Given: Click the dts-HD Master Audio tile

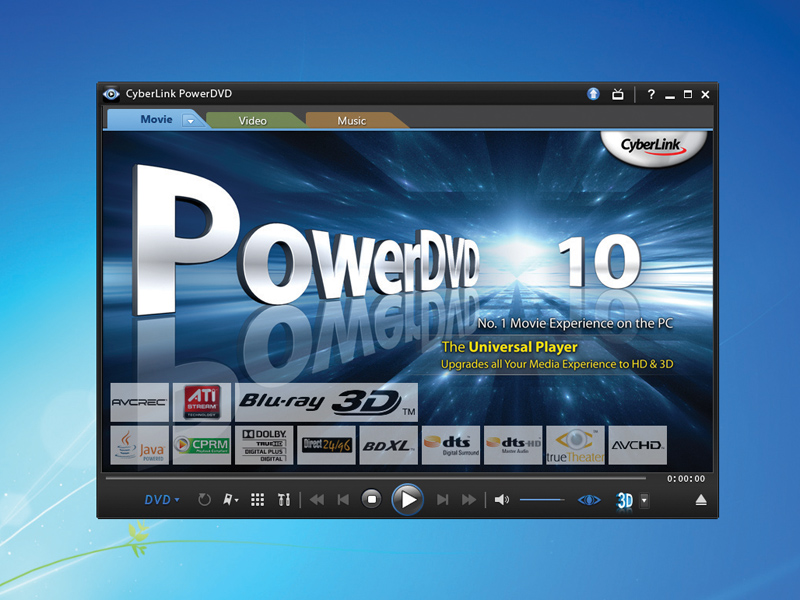Looking at the screenshot, I should (x=513, y=445).
